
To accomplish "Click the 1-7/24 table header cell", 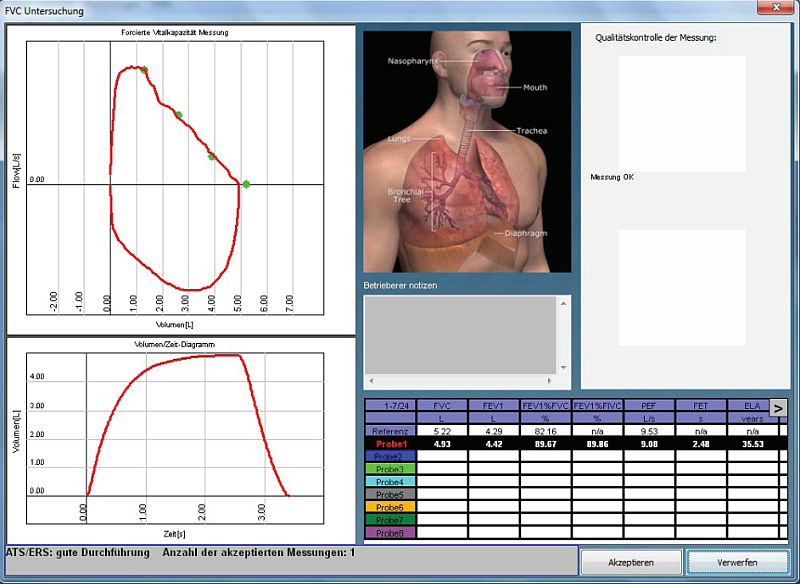I will [x=390, y=406].
